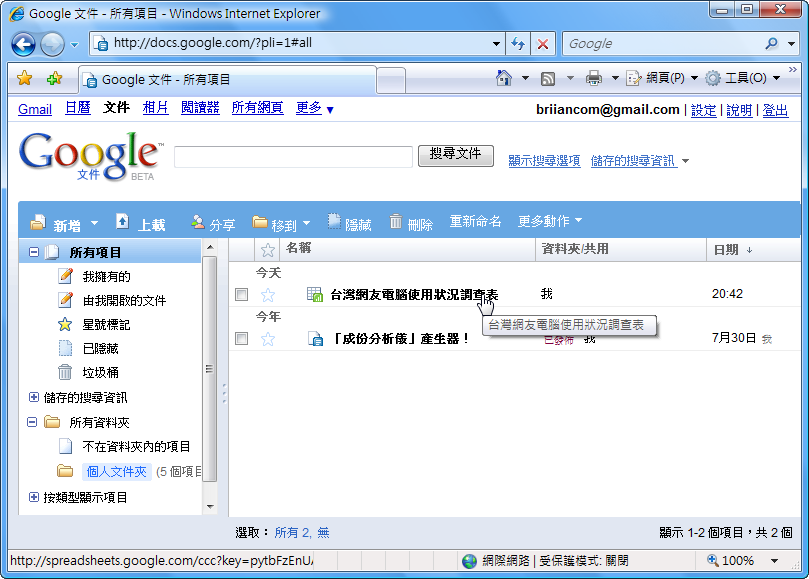Click the 刪除 trash can icon

point(395,221)
